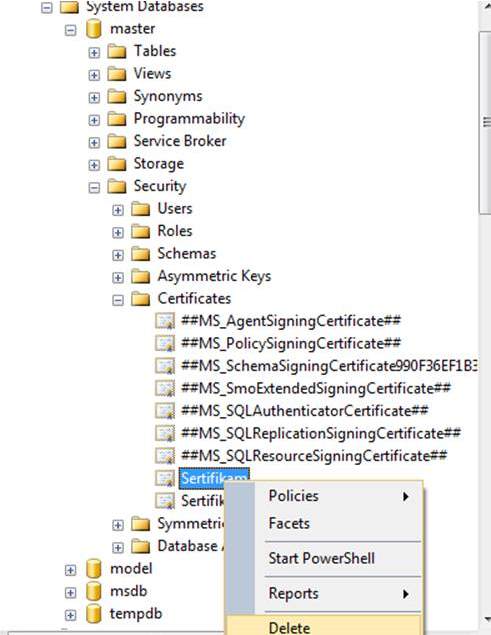Screen dimensions: 491x635
Task: Click the Programmability folder icon
Action: coord(117,119)
